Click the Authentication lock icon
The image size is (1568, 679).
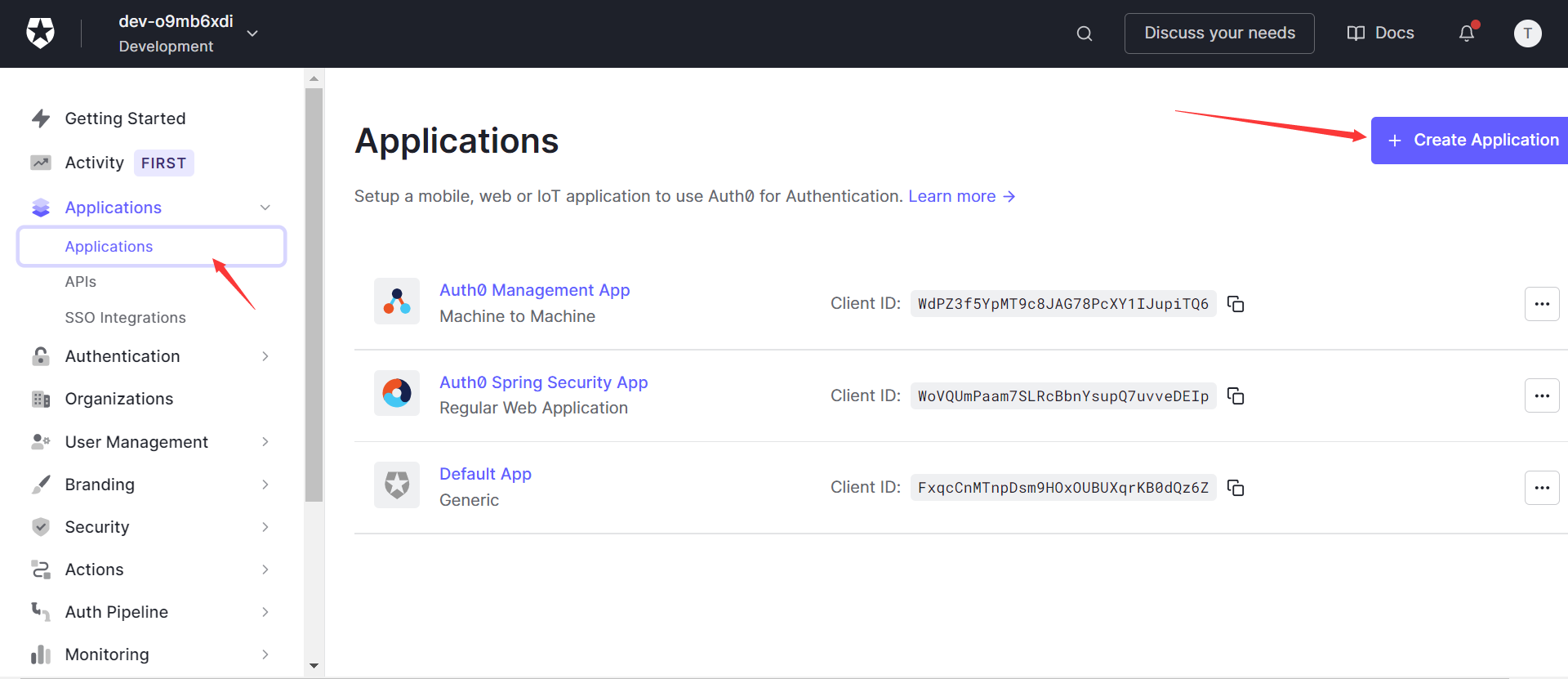point(41,356)
